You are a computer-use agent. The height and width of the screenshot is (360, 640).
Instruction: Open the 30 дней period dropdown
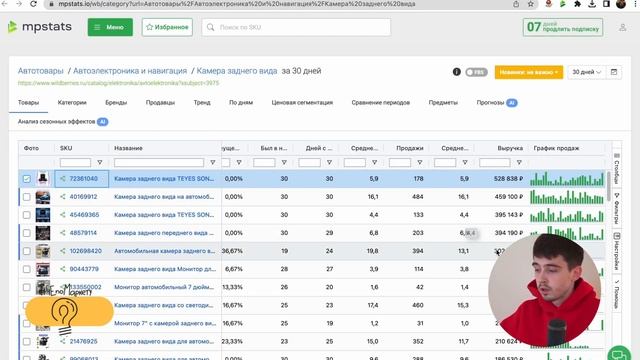587,72
